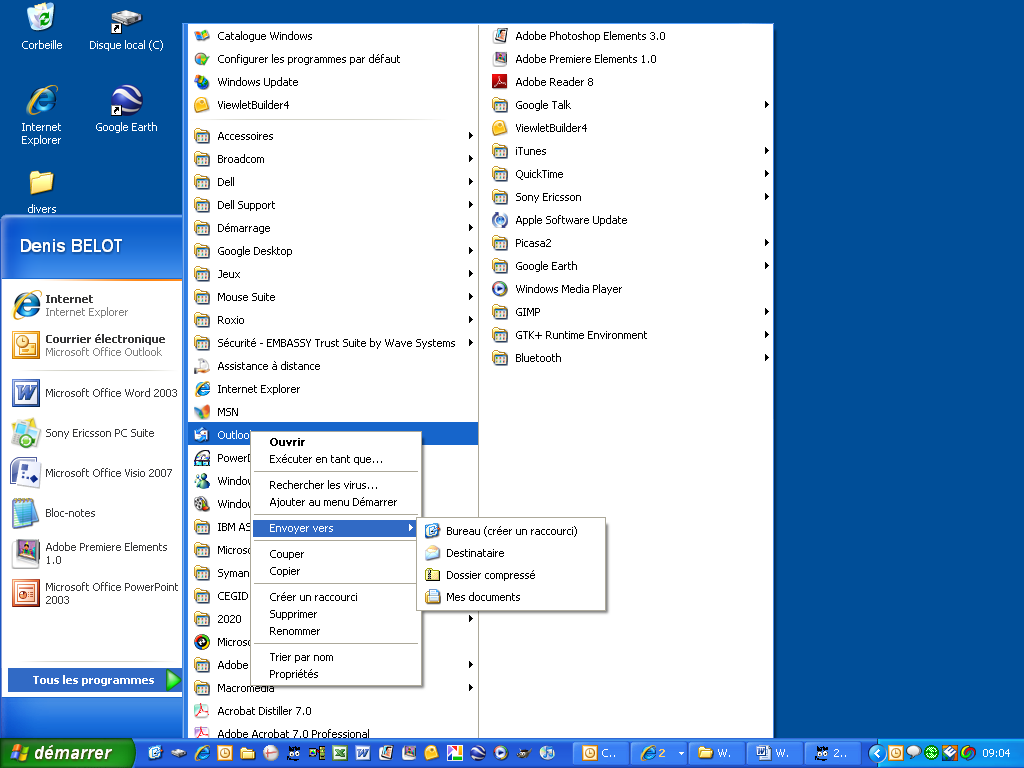Choose Supprimer in context menu
The image size is (1024, 768).
336,614
